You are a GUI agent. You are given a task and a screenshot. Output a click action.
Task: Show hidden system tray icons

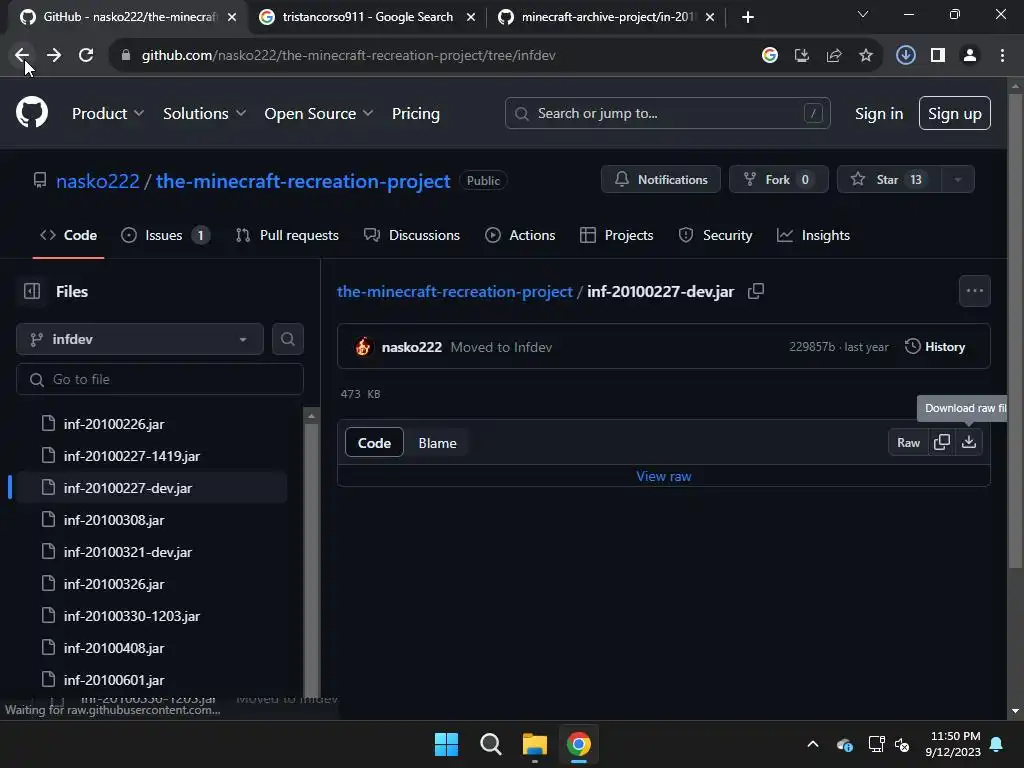click(812, 744)
